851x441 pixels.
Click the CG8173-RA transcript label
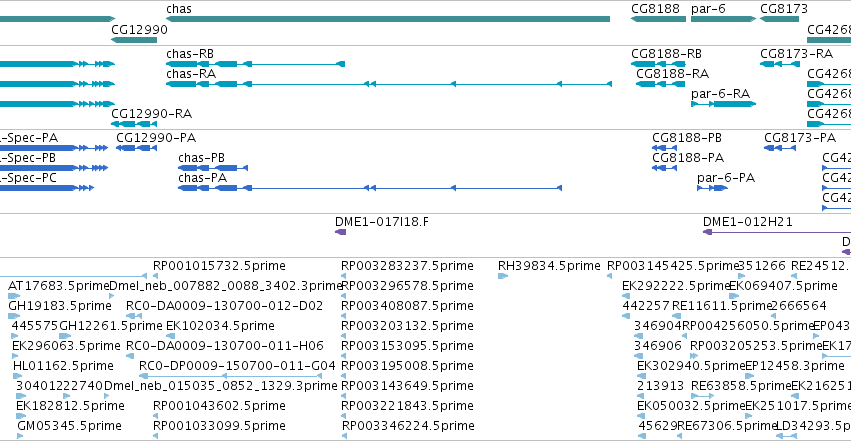796,54
